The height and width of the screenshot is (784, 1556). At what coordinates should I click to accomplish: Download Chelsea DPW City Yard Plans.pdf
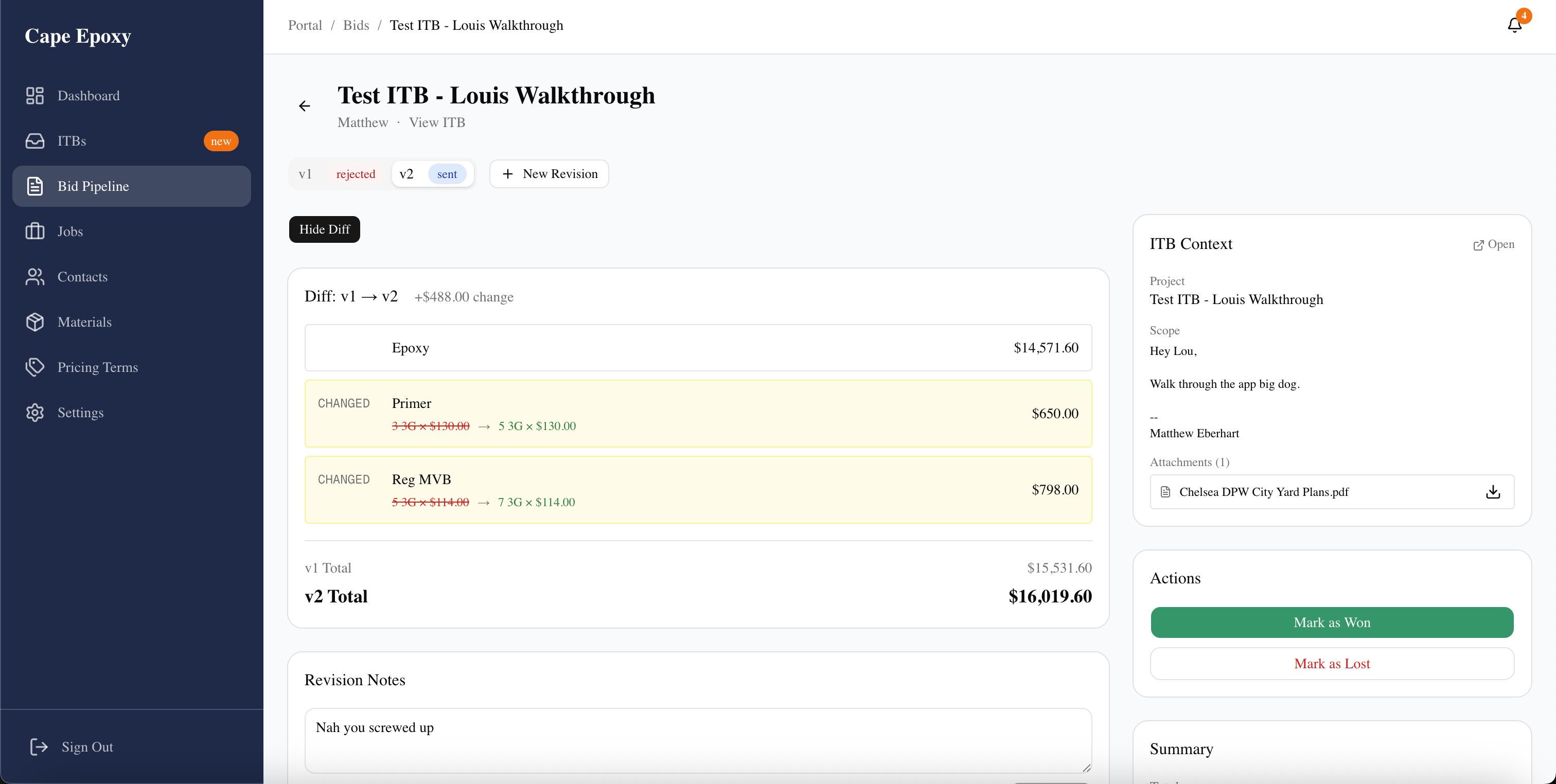click(1493, 492)
